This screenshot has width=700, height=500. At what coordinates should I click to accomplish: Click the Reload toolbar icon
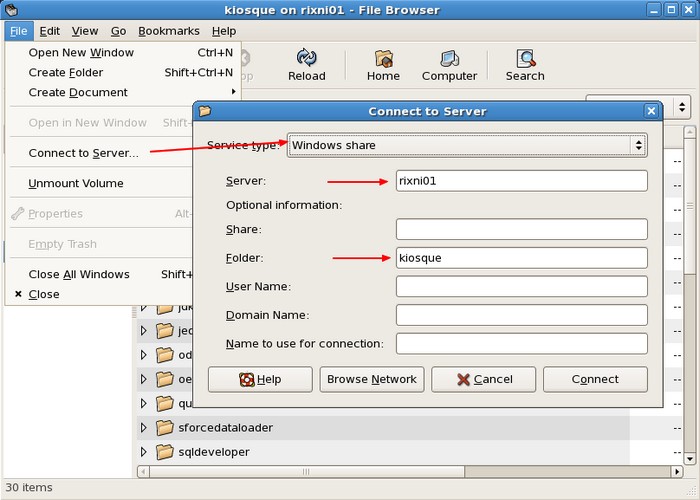point(306,59)
